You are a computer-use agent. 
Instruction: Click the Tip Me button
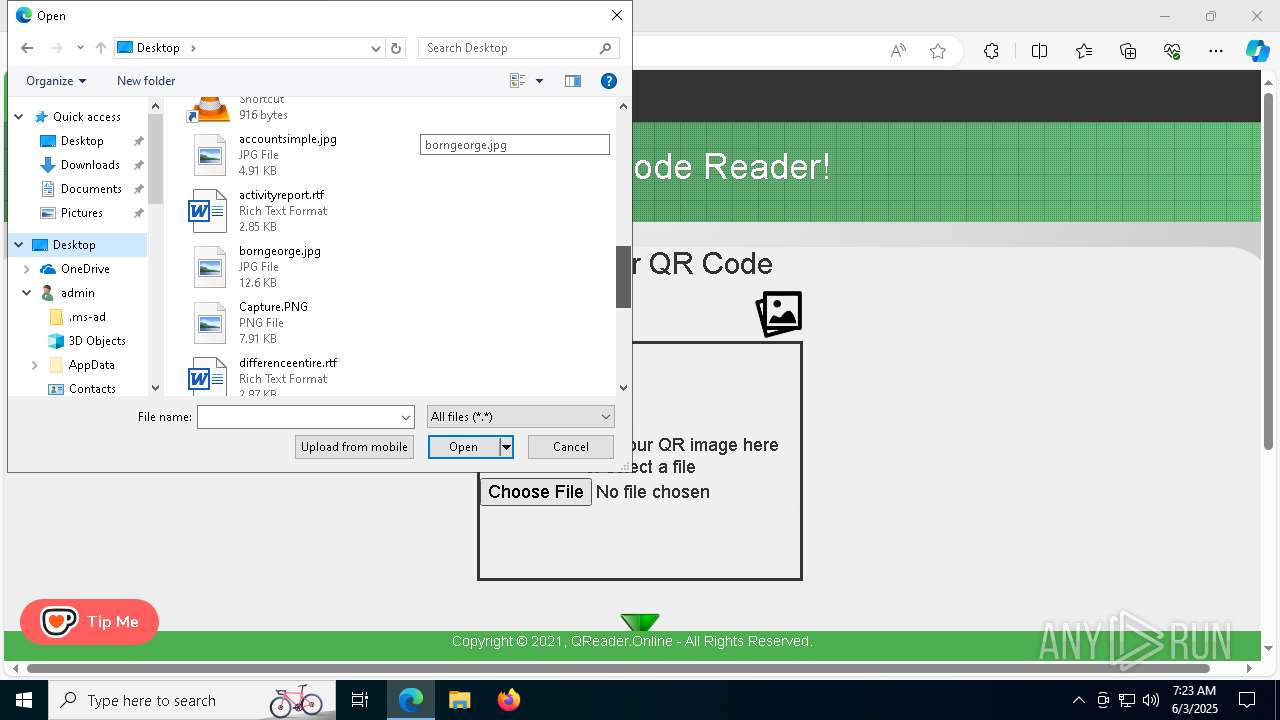coord(89,622)
